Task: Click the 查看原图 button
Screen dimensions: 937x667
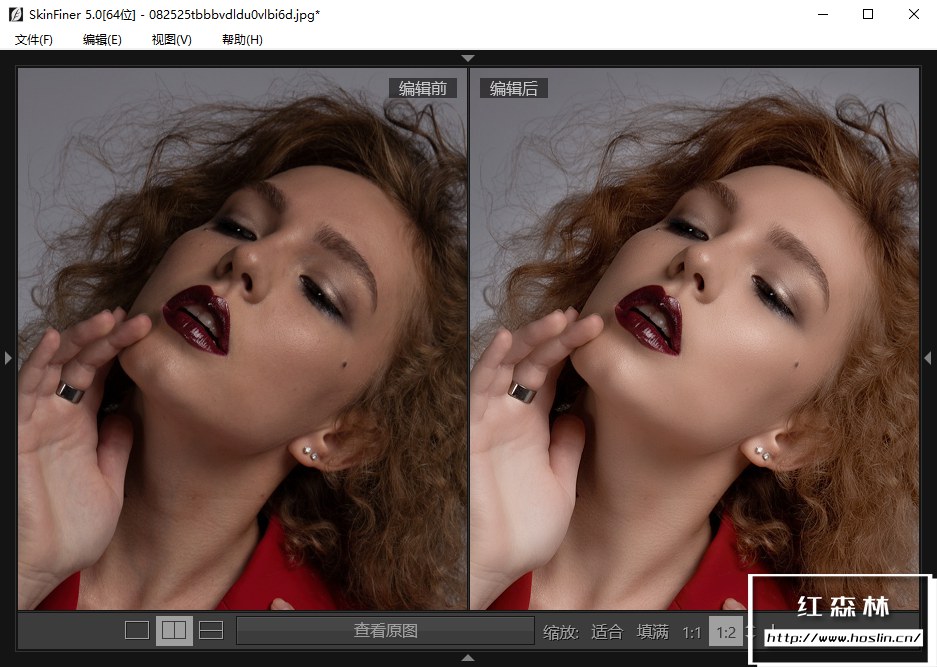Action: [385, 631]
